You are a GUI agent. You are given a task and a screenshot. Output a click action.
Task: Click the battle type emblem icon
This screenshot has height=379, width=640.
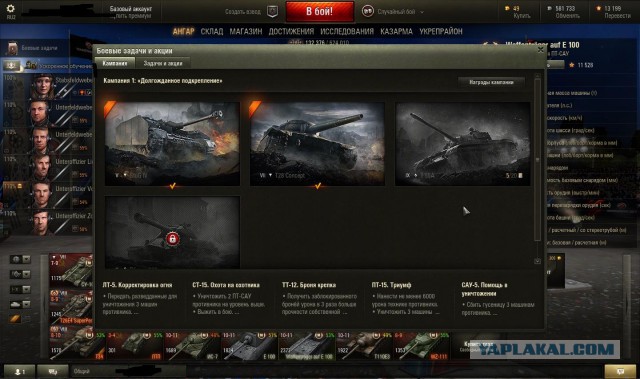368,11
